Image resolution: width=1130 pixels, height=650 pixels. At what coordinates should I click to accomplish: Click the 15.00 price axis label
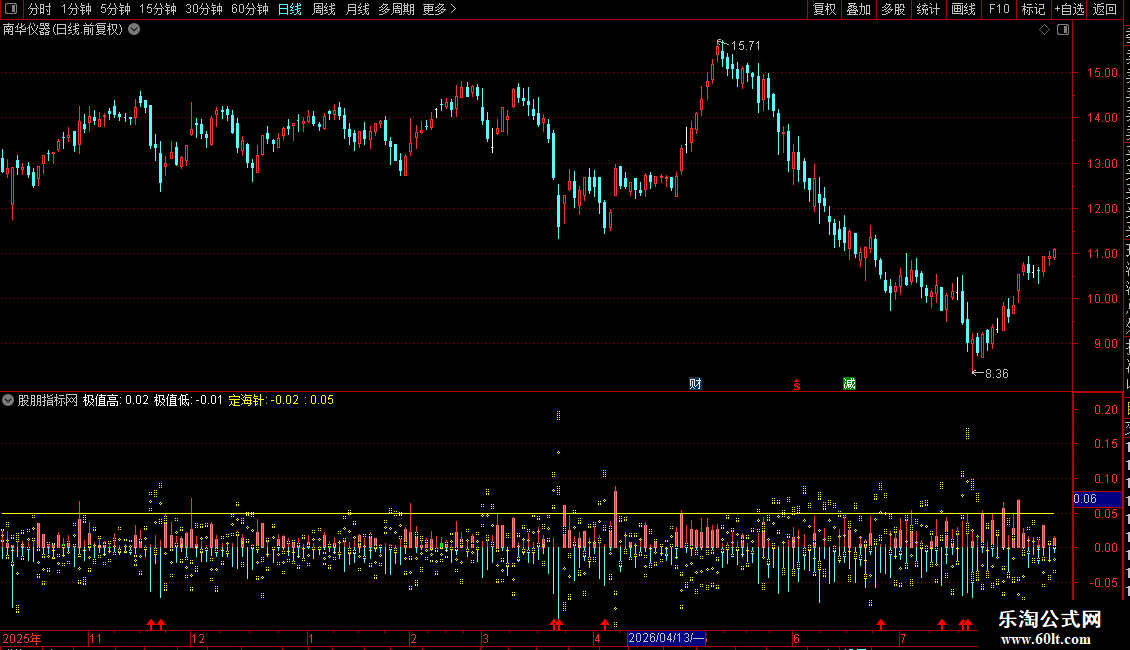coord(1102,72)
